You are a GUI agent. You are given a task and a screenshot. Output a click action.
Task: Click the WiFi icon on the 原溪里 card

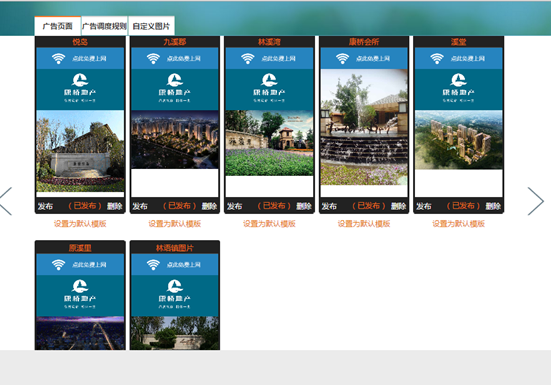tap(58, 265)
